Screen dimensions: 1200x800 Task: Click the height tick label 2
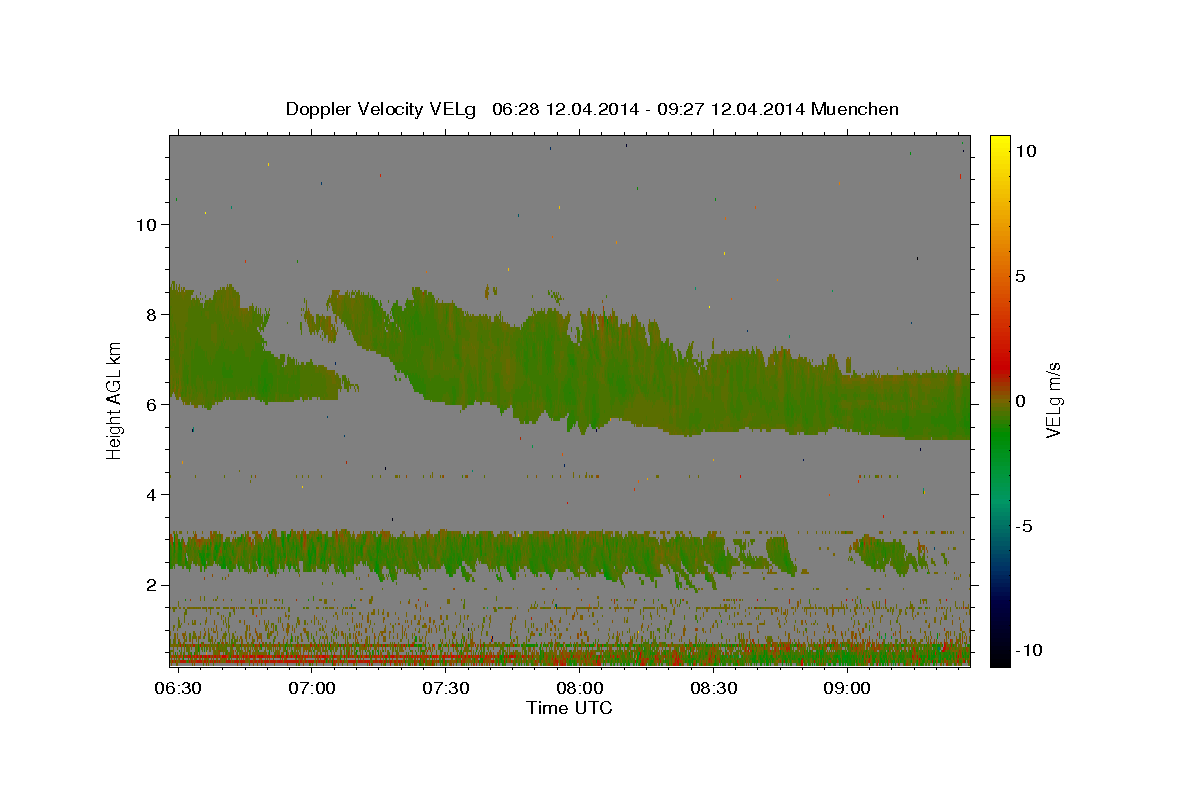coord(153,585)
